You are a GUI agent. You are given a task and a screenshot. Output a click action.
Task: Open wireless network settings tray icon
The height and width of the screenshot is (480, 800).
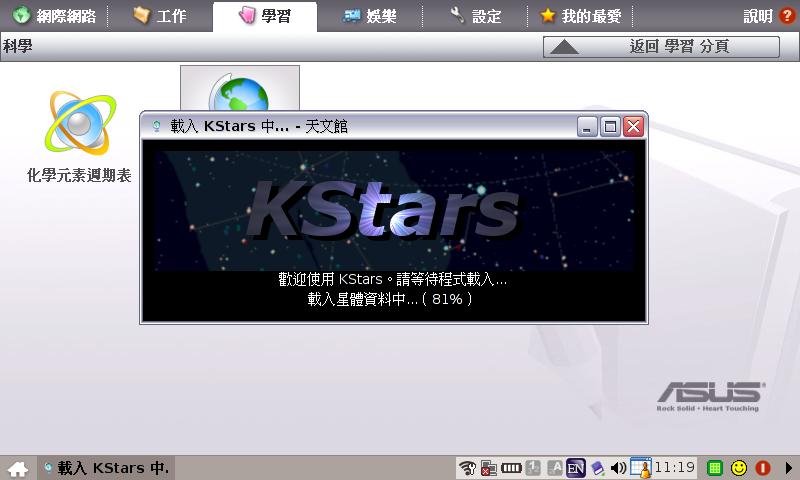coord(467,468)
